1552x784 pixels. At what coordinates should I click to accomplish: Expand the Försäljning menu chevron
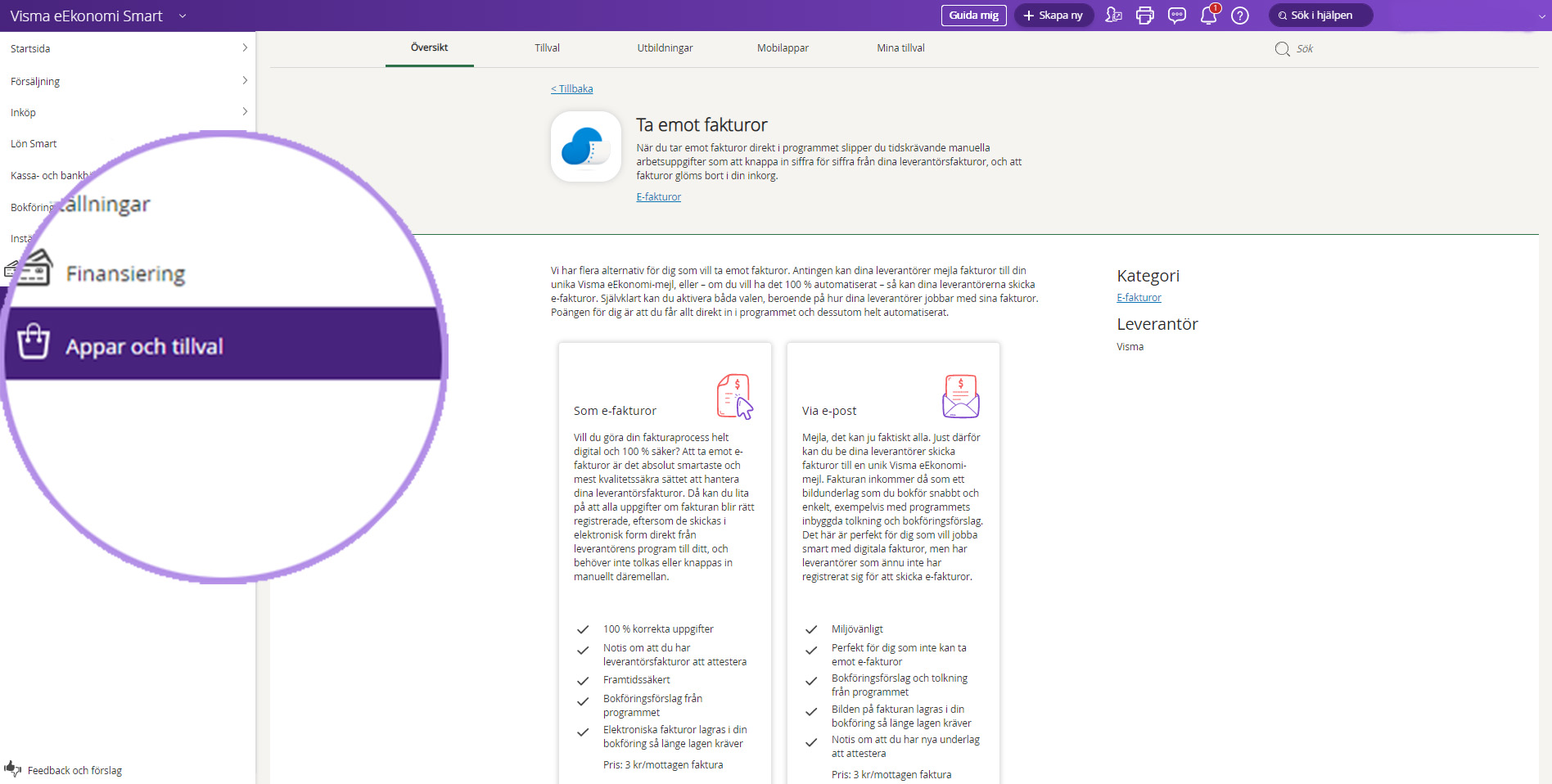(x=245, y=80)
